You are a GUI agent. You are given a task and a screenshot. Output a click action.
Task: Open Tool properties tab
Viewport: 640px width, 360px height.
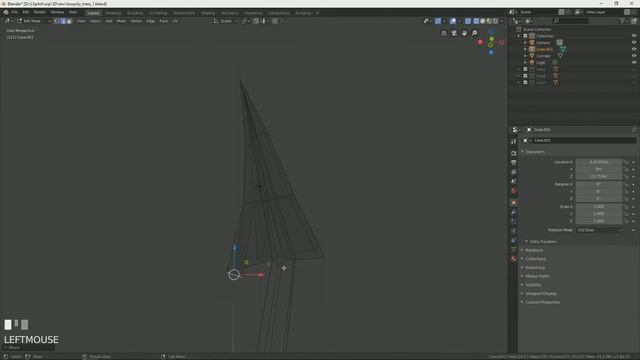pos(513,141)
